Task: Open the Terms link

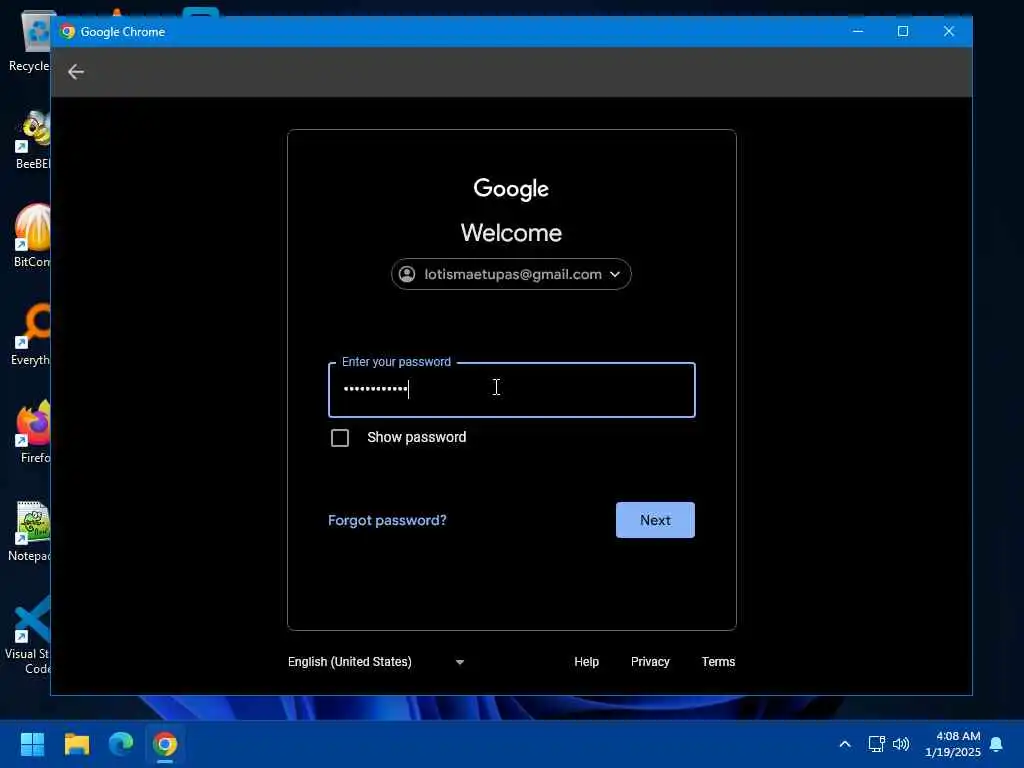Action: pos(718,662)
